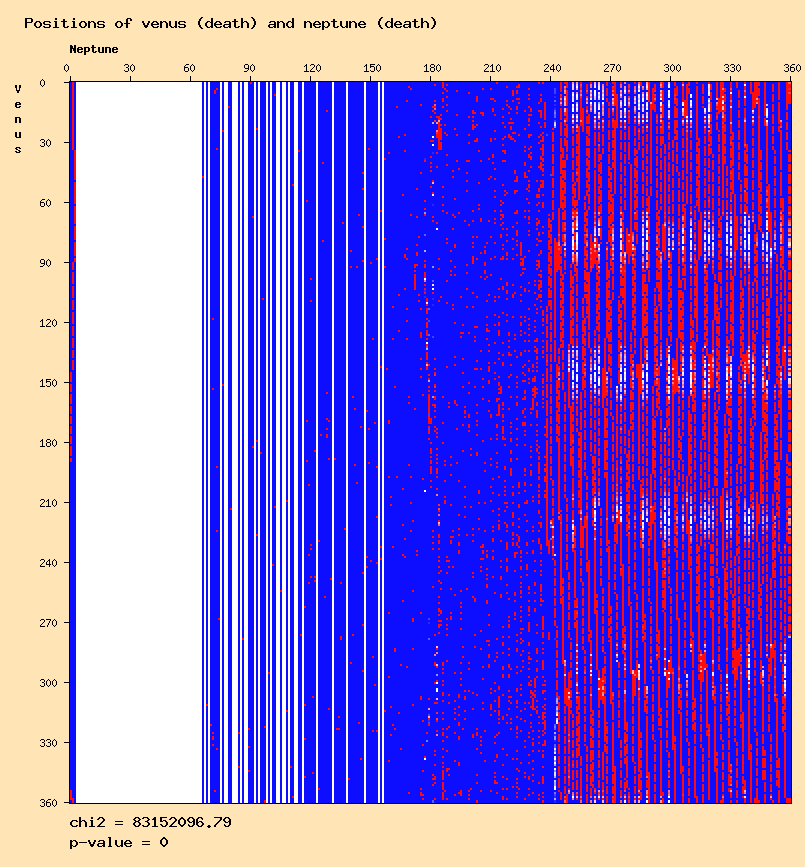The image size is (805, 867).
Task: Click the large white empty region of heatmap
Action: tap(139, 442)
